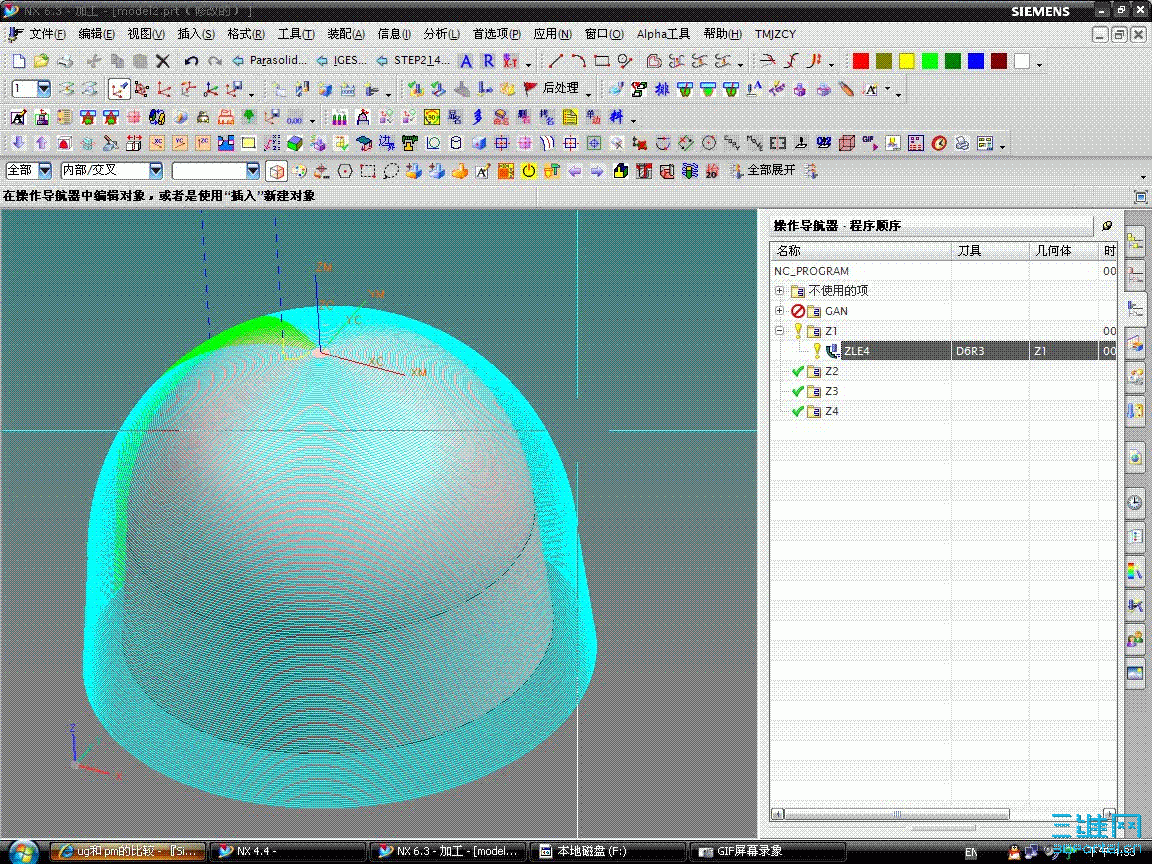The height and width of the screenshot is (864, 1152).
Task: Click the red flag post-process icon
Action: [x=530, y=89]
